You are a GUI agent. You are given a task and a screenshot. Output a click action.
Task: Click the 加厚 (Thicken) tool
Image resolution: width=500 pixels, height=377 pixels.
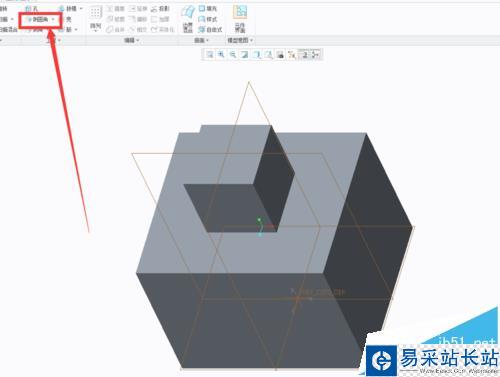tap(160, 19)
